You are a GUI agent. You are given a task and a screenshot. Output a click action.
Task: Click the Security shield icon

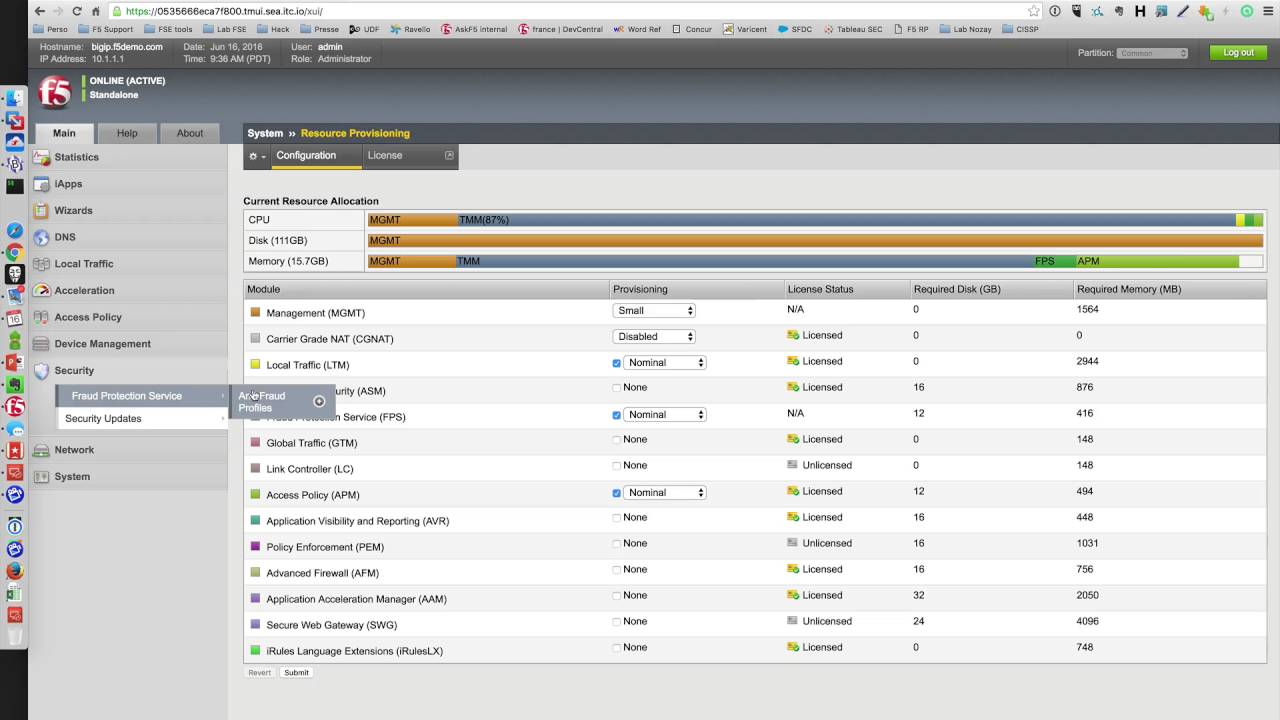pos(41,371)
